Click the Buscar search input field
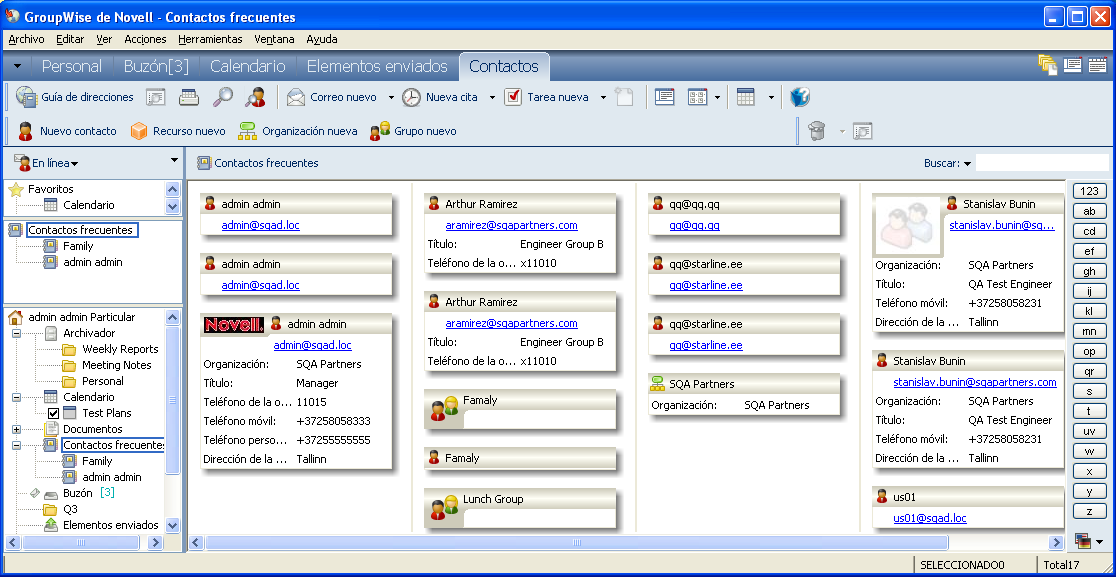Screen dimensions: 1116x577 pos(1042,163)
